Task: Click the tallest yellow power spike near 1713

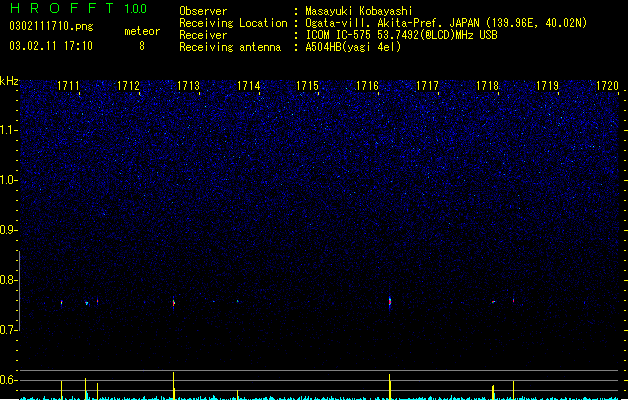Action: (x=174, y=385)
